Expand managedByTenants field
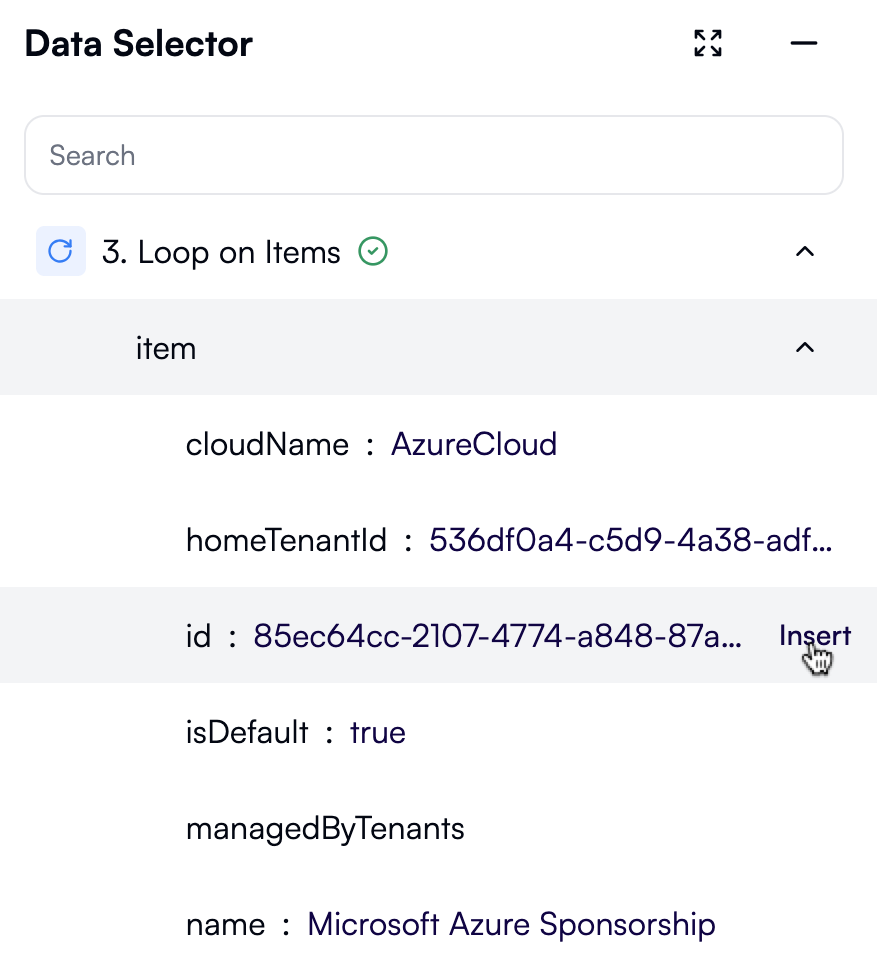Screen dimensions: 877x958 [324, 828]
